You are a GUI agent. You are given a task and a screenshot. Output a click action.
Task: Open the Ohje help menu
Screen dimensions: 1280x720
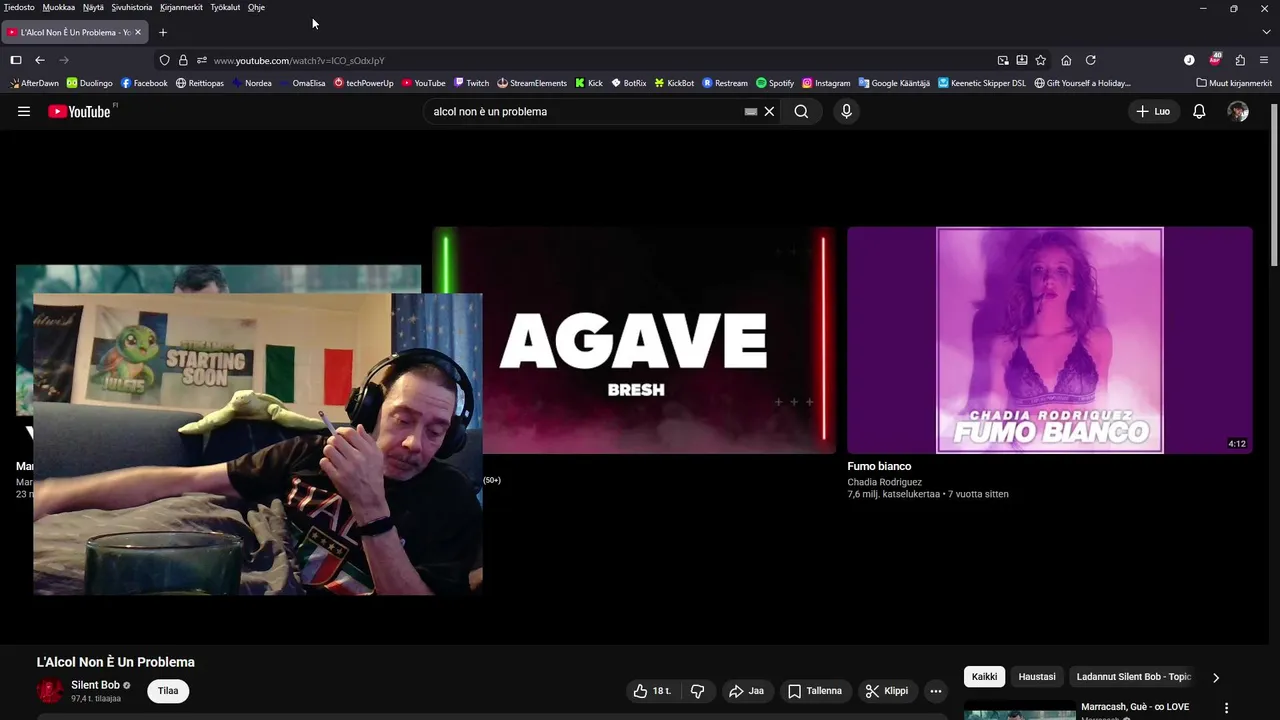[x=256, y=7]
